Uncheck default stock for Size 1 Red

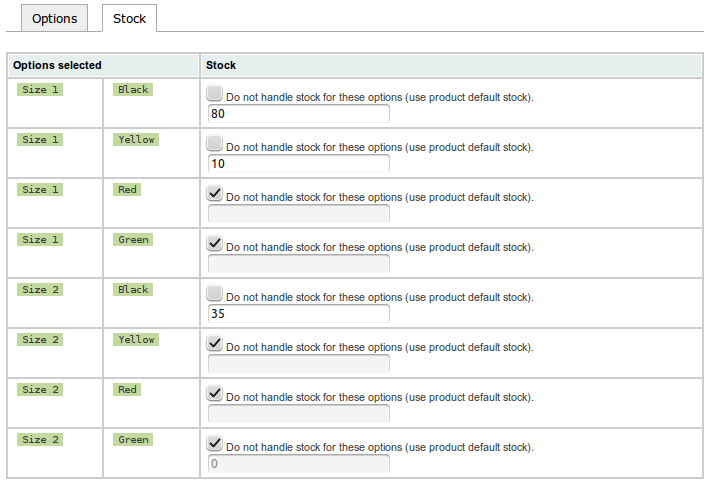(214, 193)
